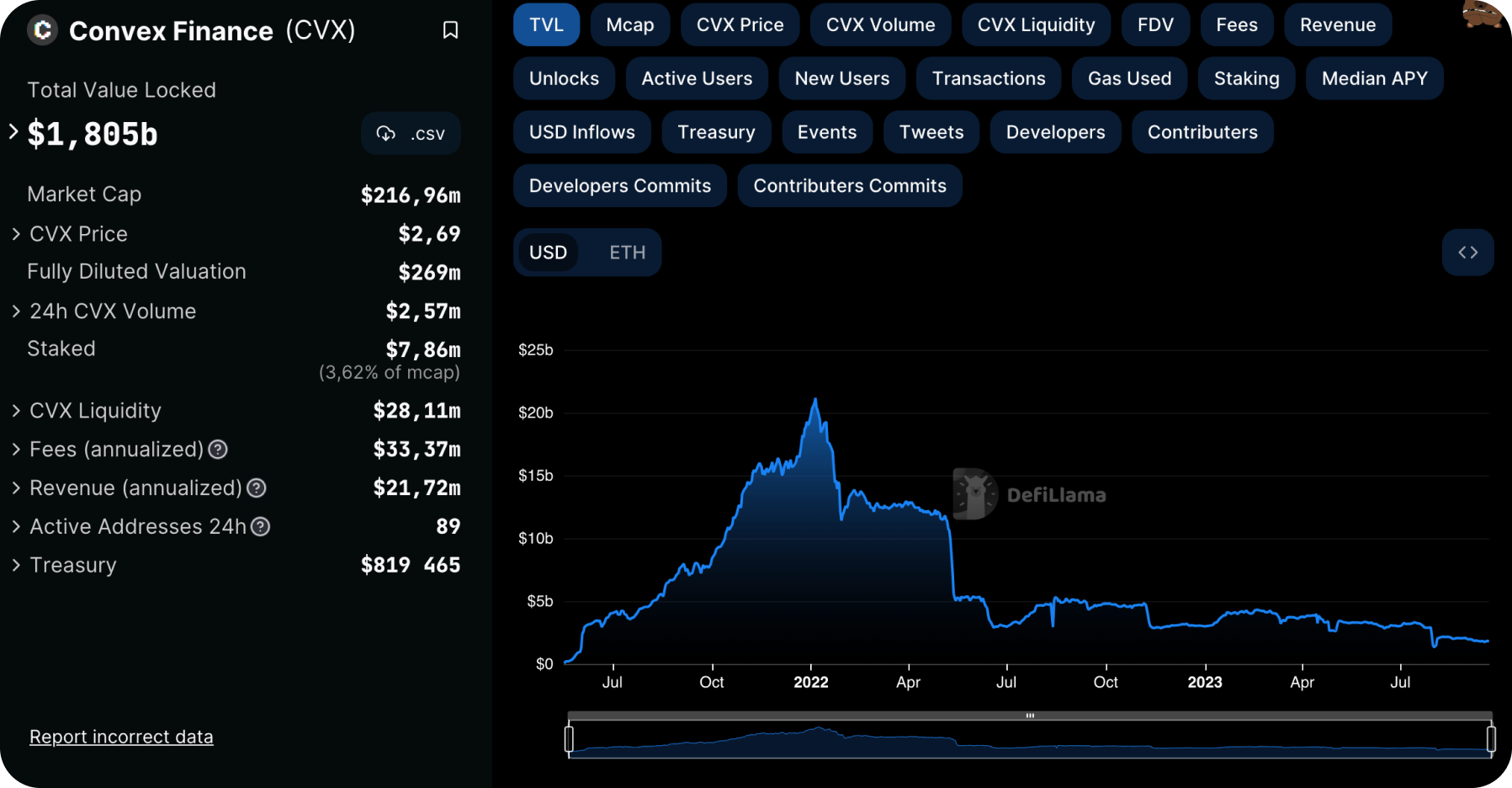Toggle the Fees chart metric
The width and height of the screenshot is (1512, 788).
click(1236, 25)
